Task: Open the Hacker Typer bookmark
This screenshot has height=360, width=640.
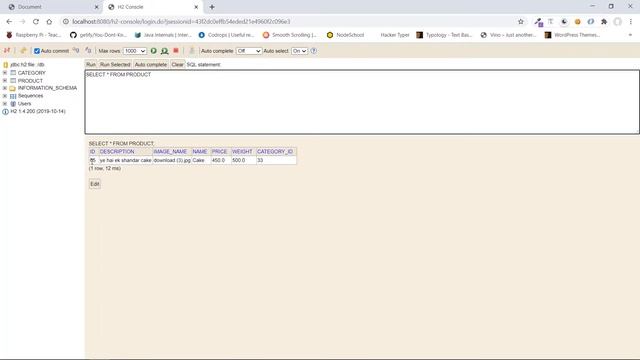Action: (x=394, y=35)
